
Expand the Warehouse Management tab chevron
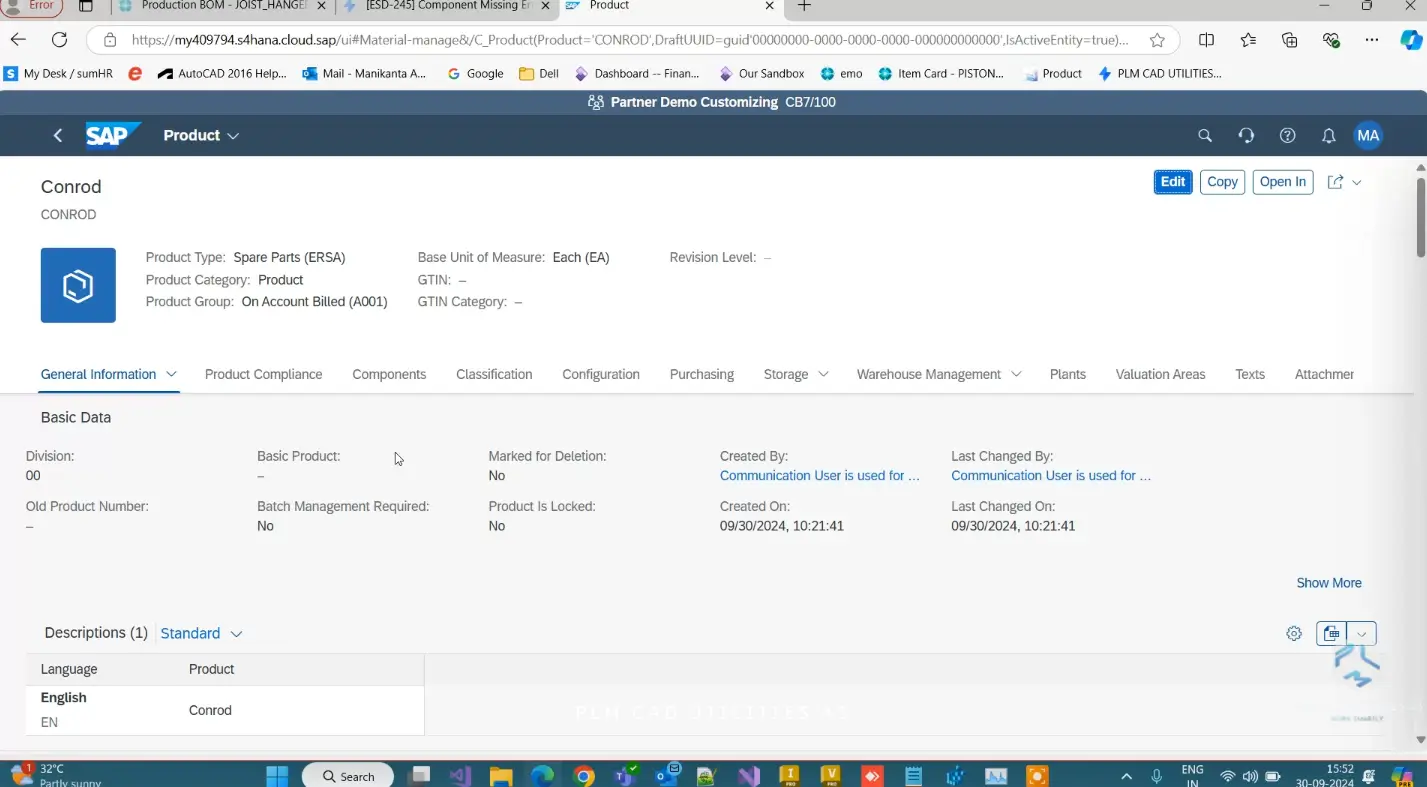click(1016, 374)
